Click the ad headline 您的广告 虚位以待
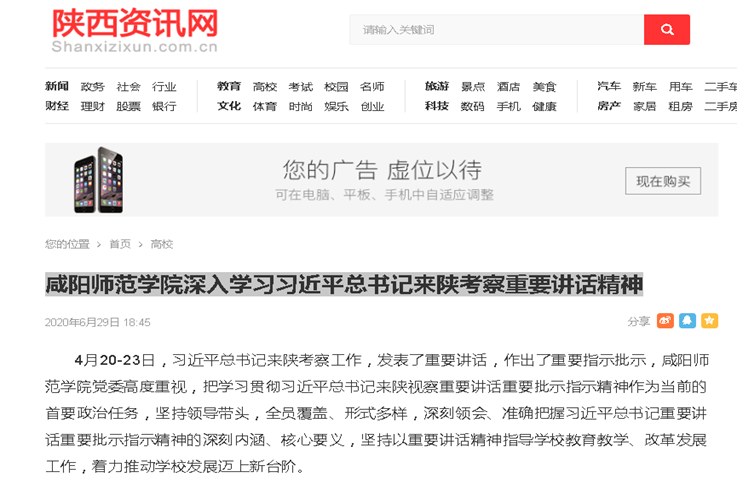The width and height of the screenshot is (737, 491). click(382, 170)
